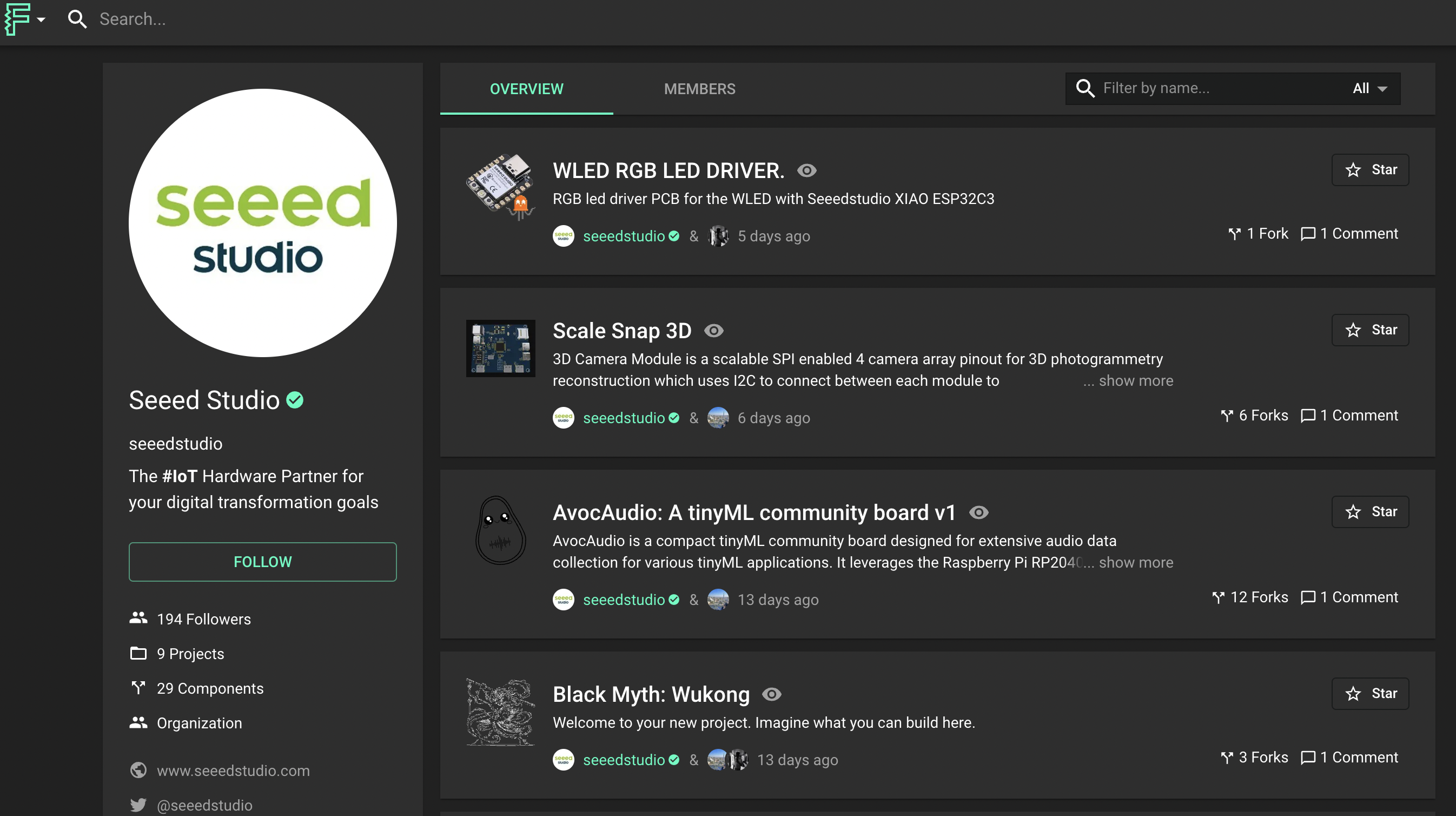Click the globe icon beside website link
The height and width of the screenshot is (816, 1456).
click(138, 770)
